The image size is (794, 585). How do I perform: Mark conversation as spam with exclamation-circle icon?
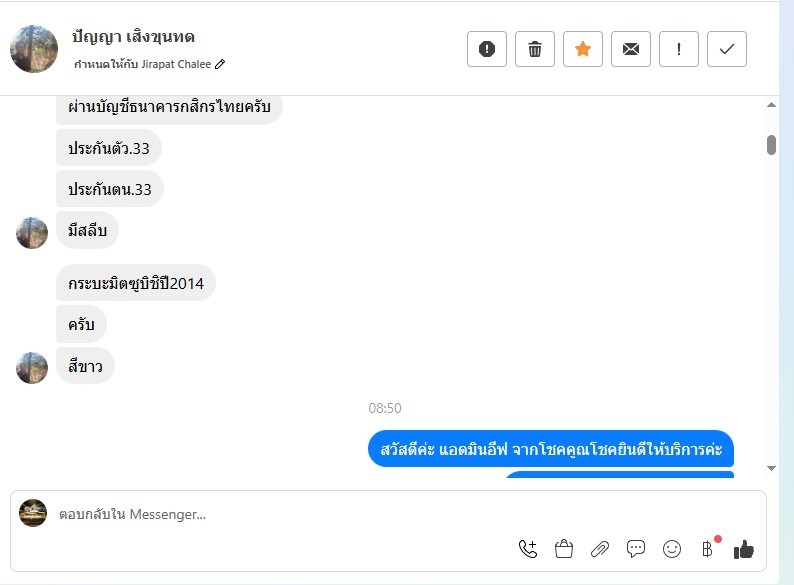coord(487,49)
